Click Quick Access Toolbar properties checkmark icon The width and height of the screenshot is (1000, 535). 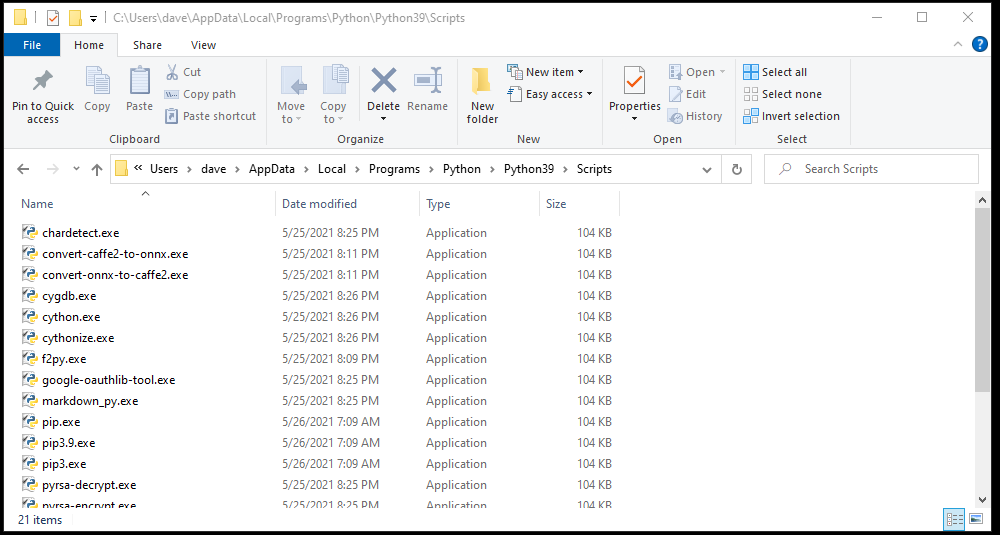tap(53, 18)
